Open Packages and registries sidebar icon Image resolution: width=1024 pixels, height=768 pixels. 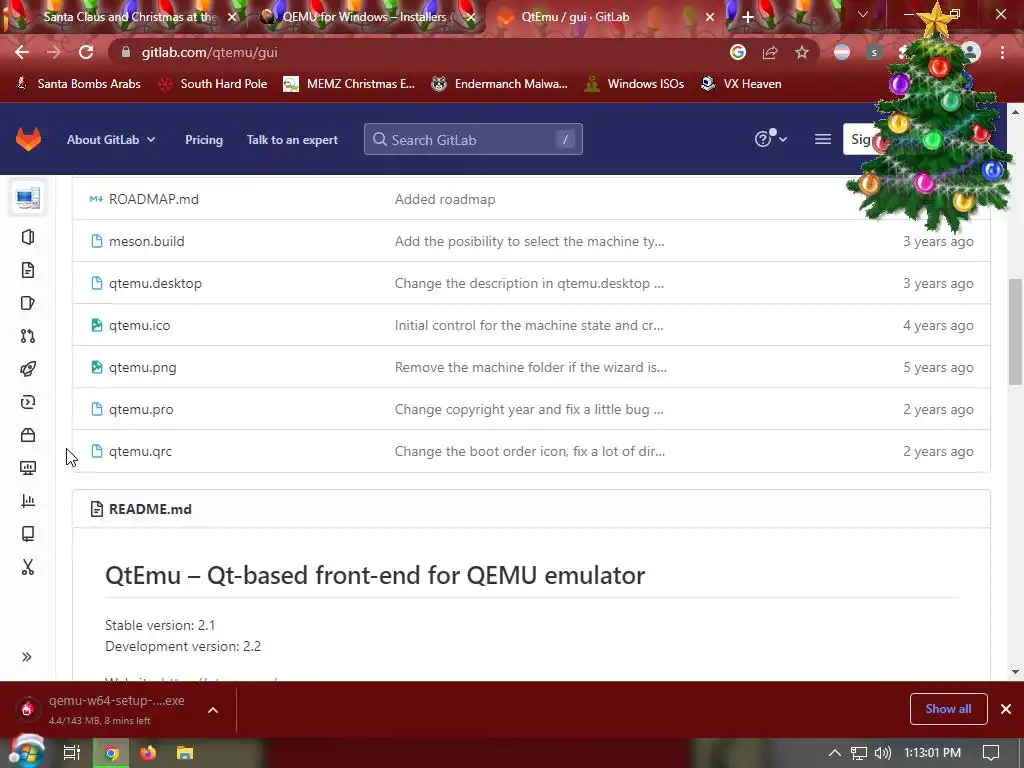pos(28,435)
